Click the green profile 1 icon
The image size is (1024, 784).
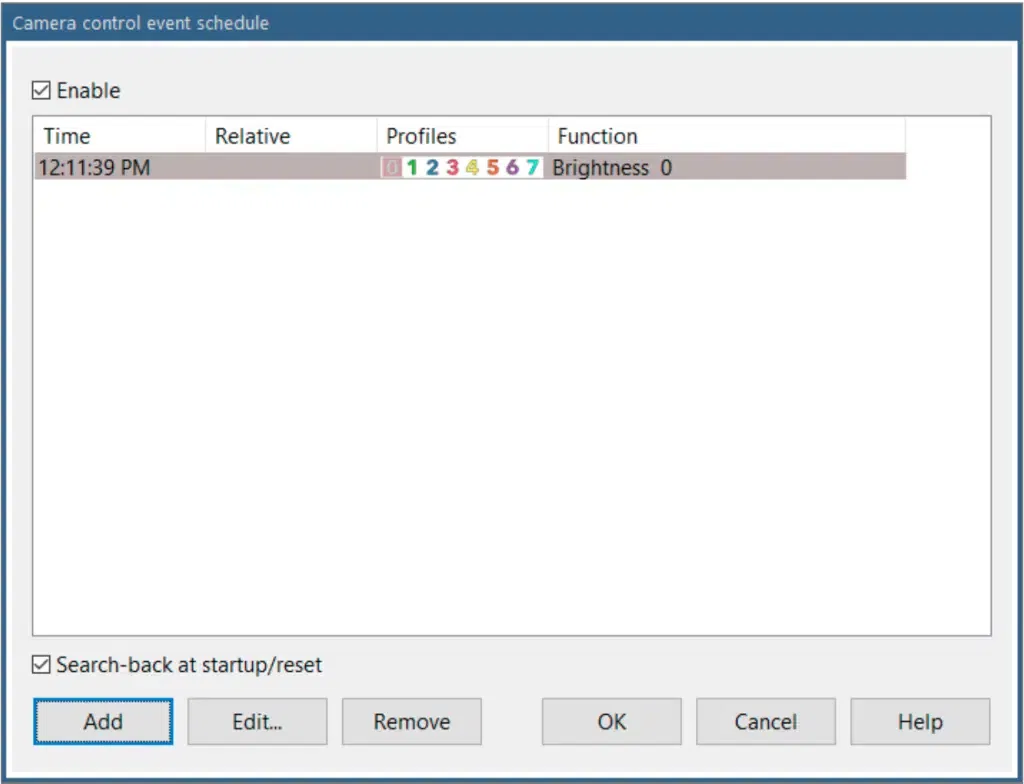pyautogui.click(x=412, y=168)
